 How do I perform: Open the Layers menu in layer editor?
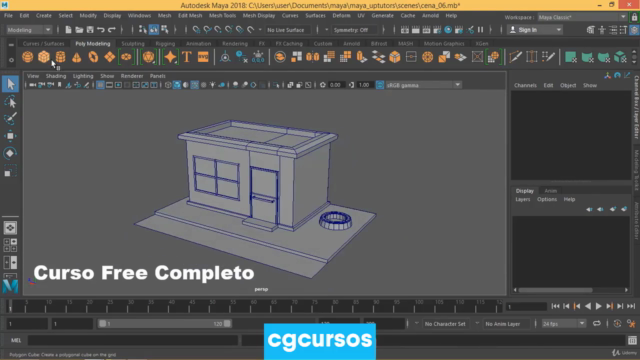(x=522, y=199)
